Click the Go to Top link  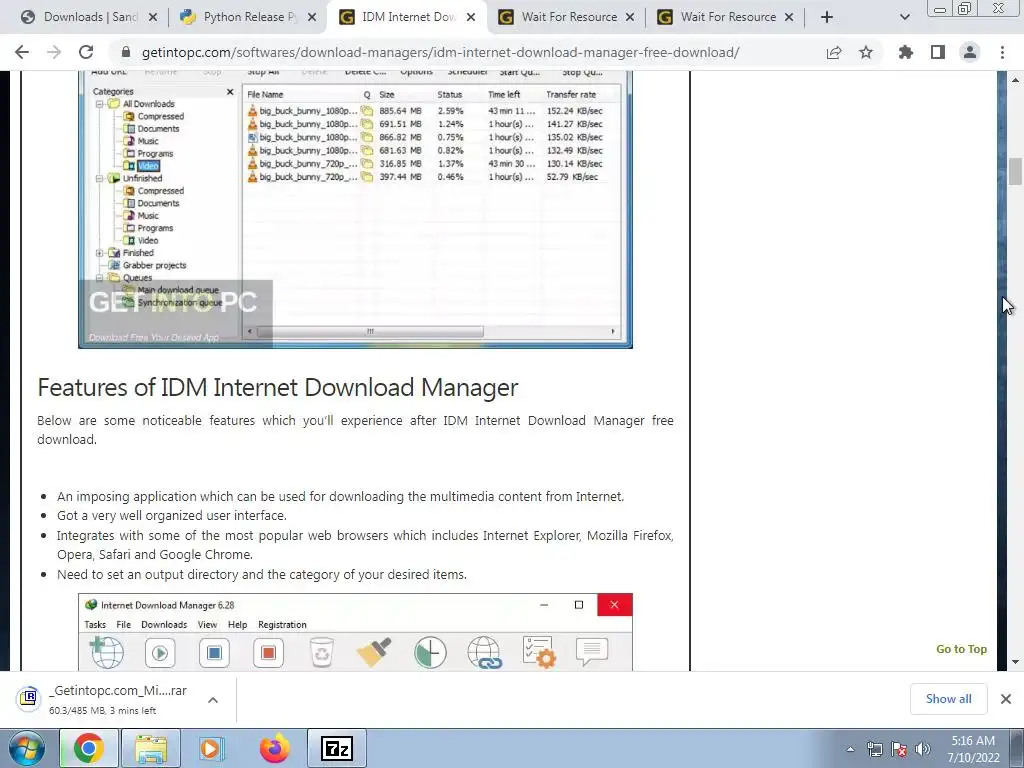tap(961, 648)
